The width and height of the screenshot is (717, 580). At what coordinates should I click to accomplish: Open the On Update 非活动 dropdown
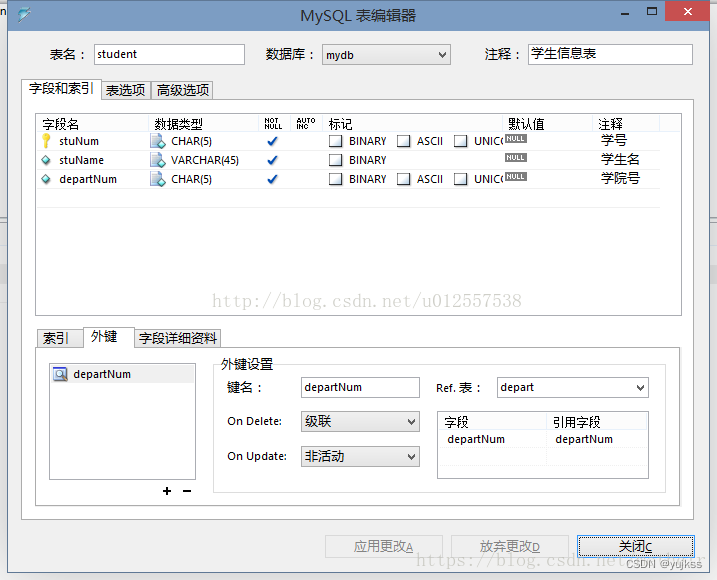pyautogui.click(x=360, y=456)
